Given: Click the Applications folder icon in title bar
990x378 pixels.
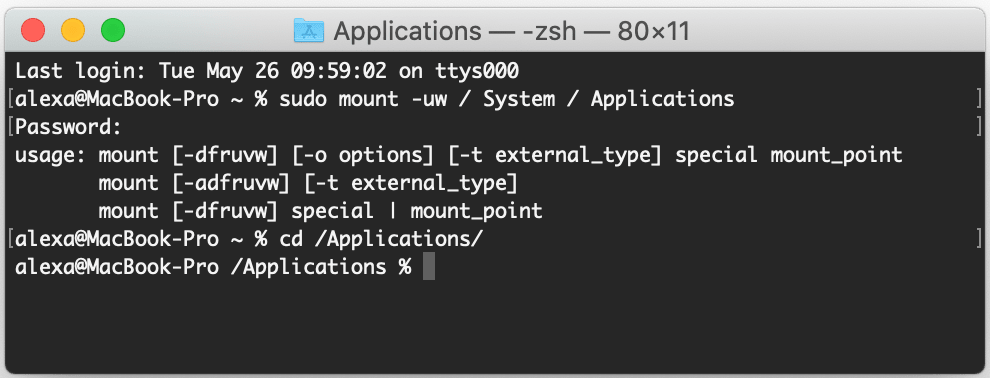Looking at the screenshot, I should (x=309, y=30).
